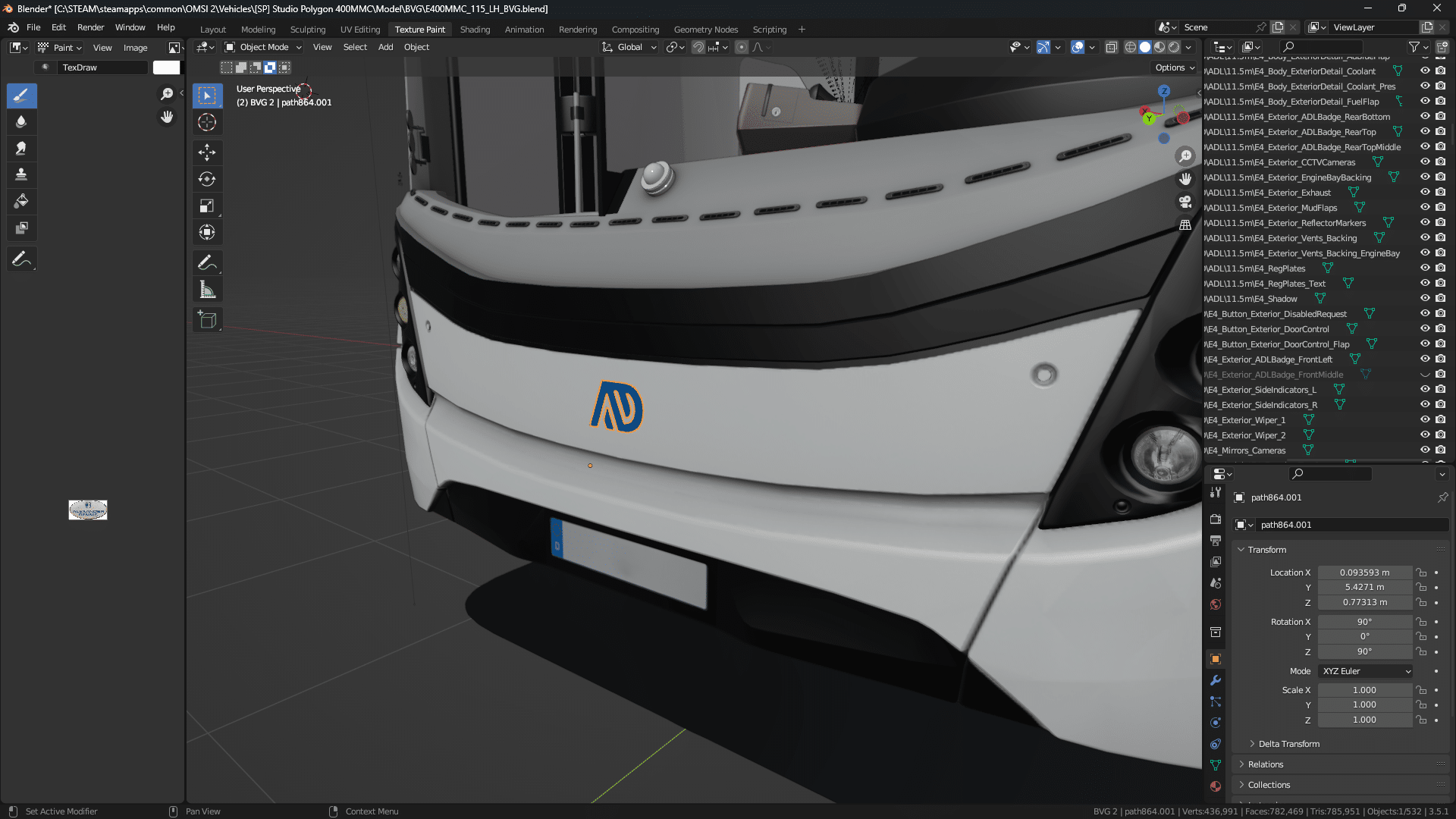
Task: Choose the Measure tool in viewport toolbar
Action: pyautogui.click(x=207, y=290)
